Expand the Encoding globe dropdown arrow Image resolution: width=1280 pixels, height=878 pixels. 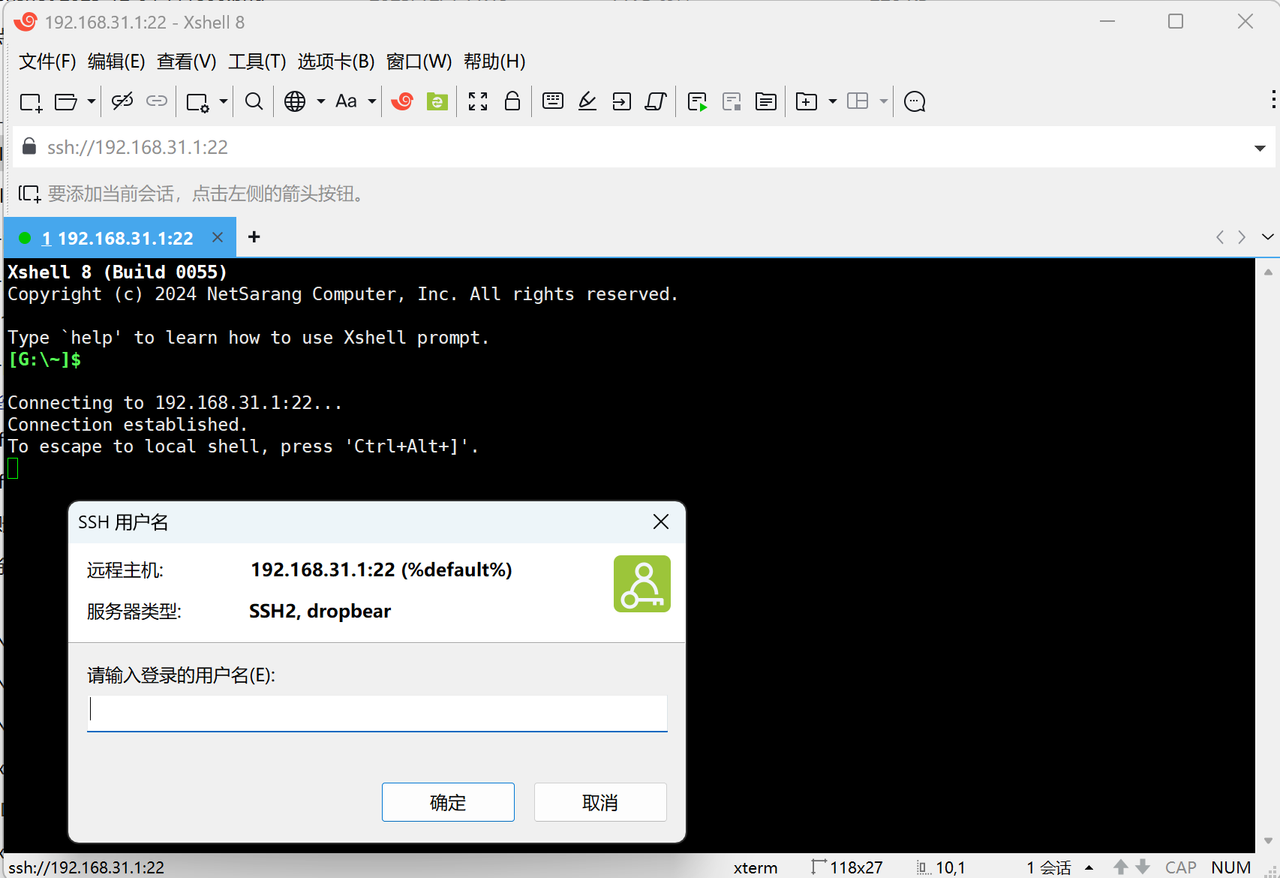coord(320,101)
